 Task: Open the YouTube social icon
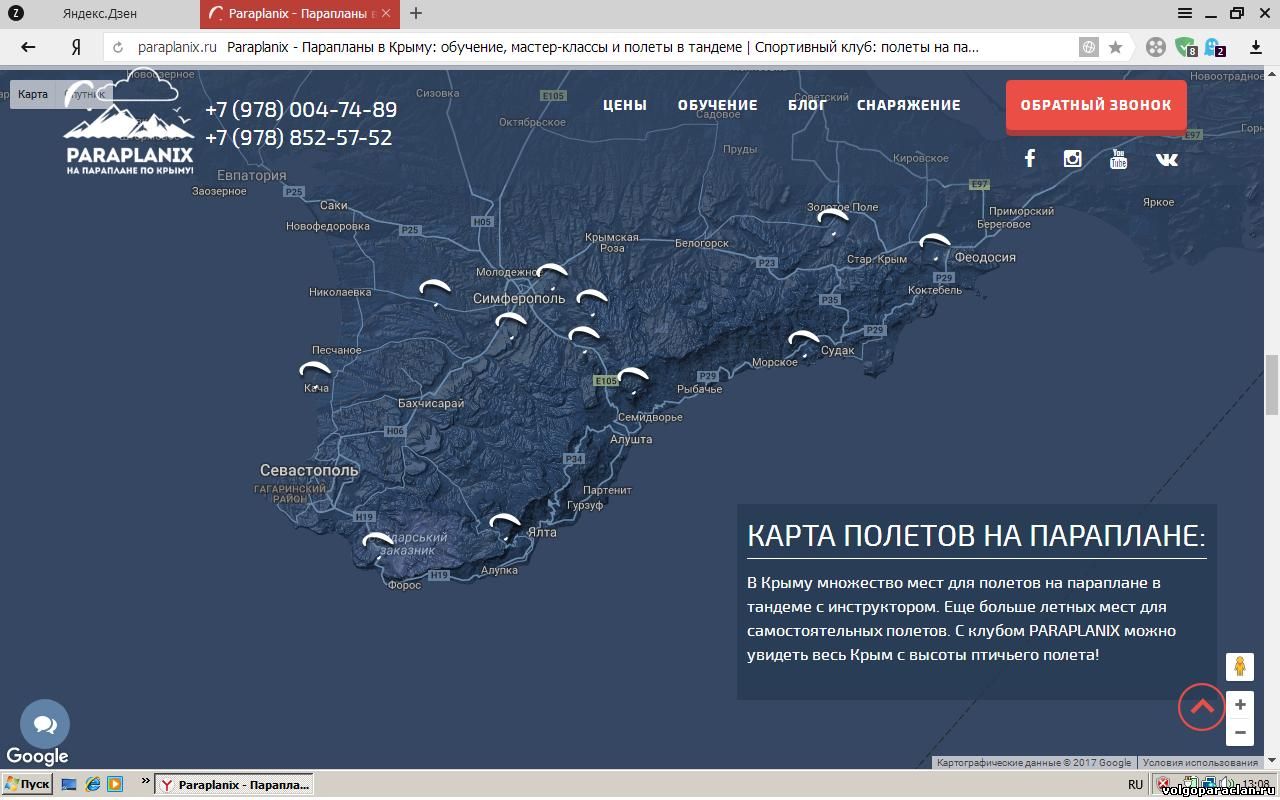coord(1118,159)
